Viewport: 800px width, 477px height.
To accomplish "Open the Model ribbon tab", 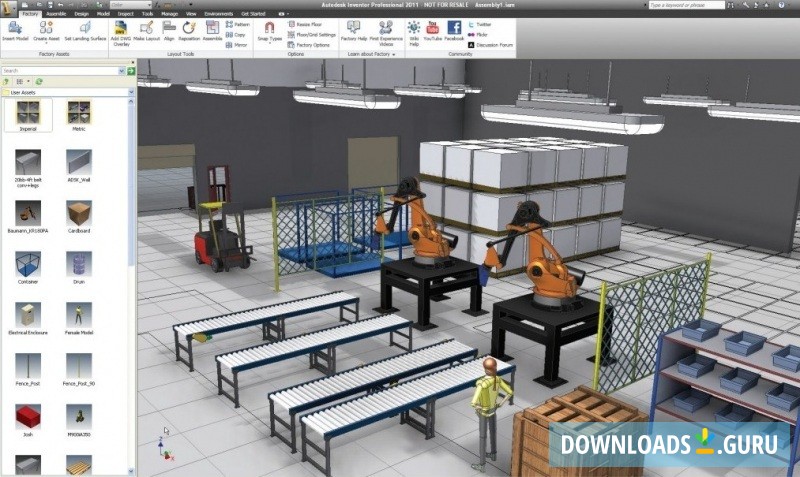I will tap(103, 14).
